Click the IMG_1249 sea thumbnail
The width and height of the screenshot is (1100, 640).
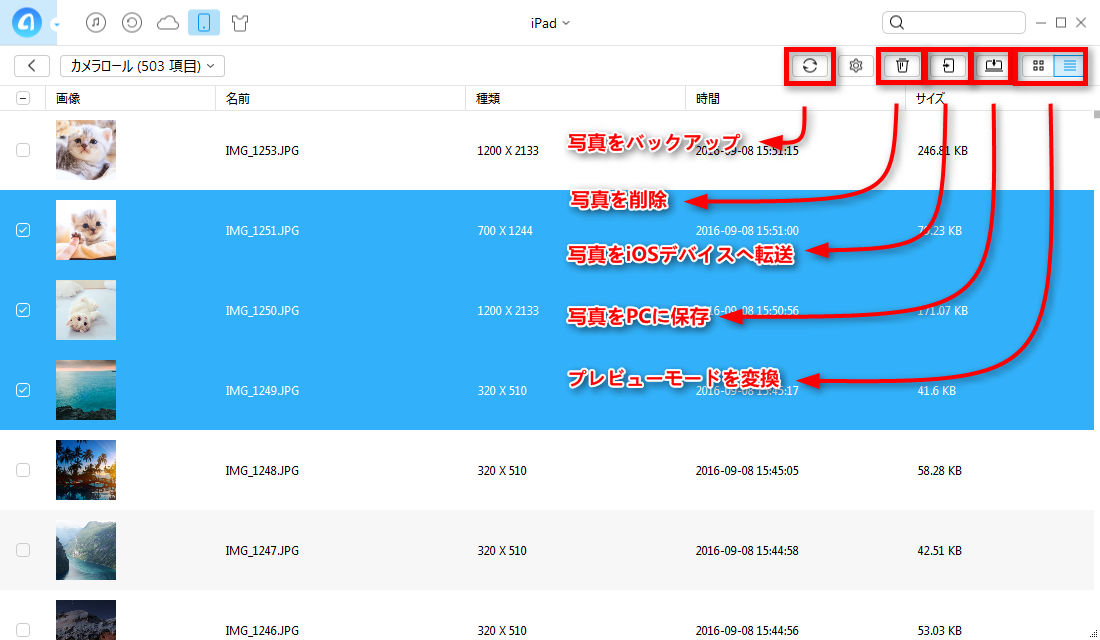coord(86,390)
